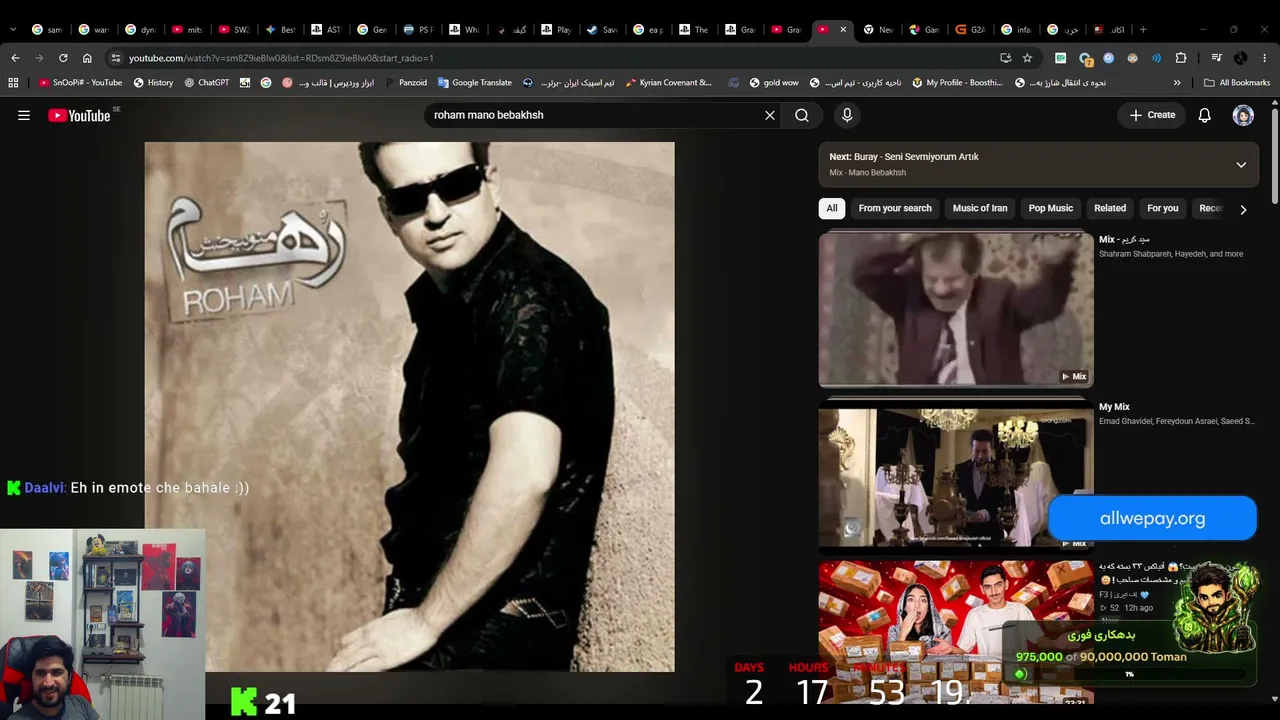Click the browser address bar URL
The image size is (1280, 720).
point(281,58)
